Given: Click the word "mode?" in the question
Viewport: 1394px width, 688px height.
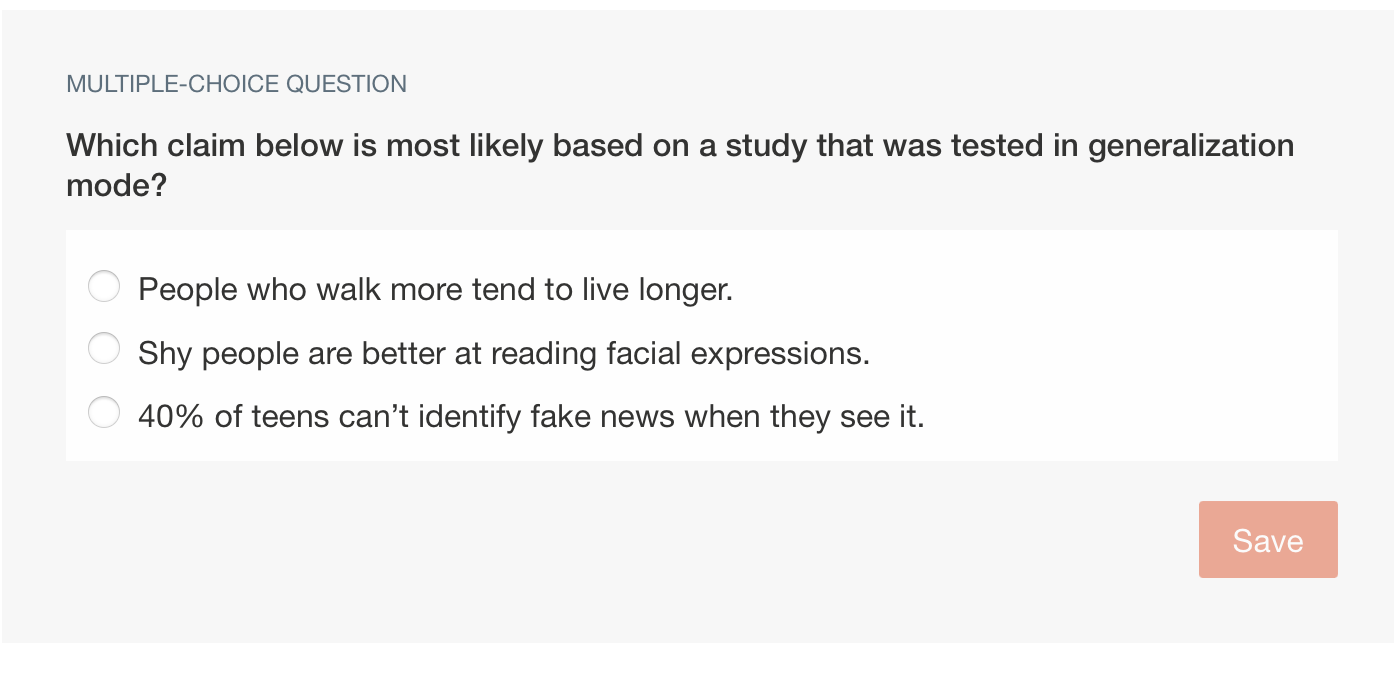Looking at the screenshot, I should pyautogui.click(x=116, y=185).
